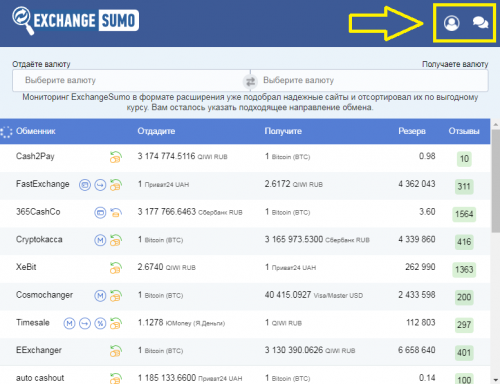Select the '3 174 774.5116 QIWI RUB' amount
This screenshot has height=384, width=500.
tap(182, 156)
